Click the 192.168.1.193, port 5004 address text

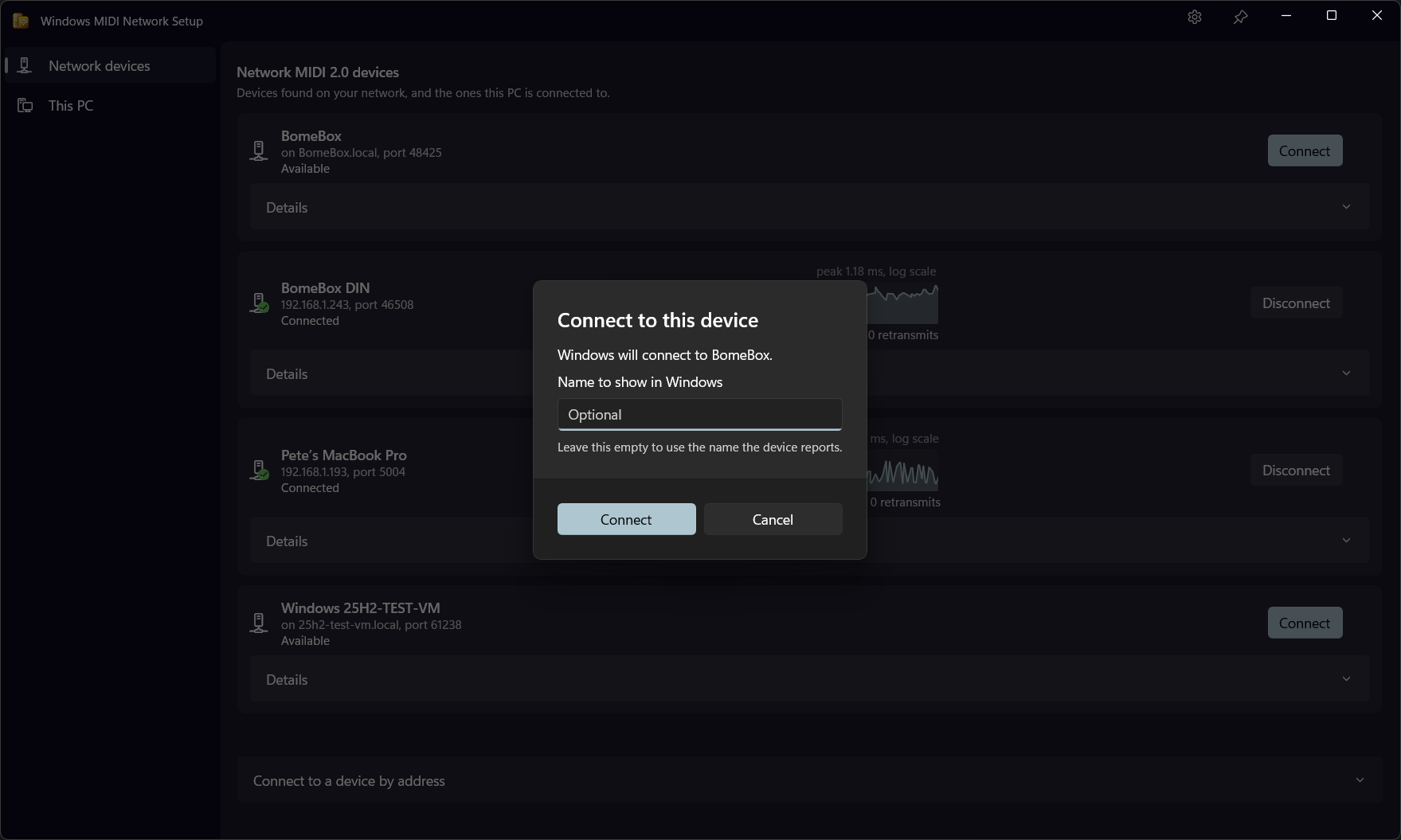[x=343, y=471]
